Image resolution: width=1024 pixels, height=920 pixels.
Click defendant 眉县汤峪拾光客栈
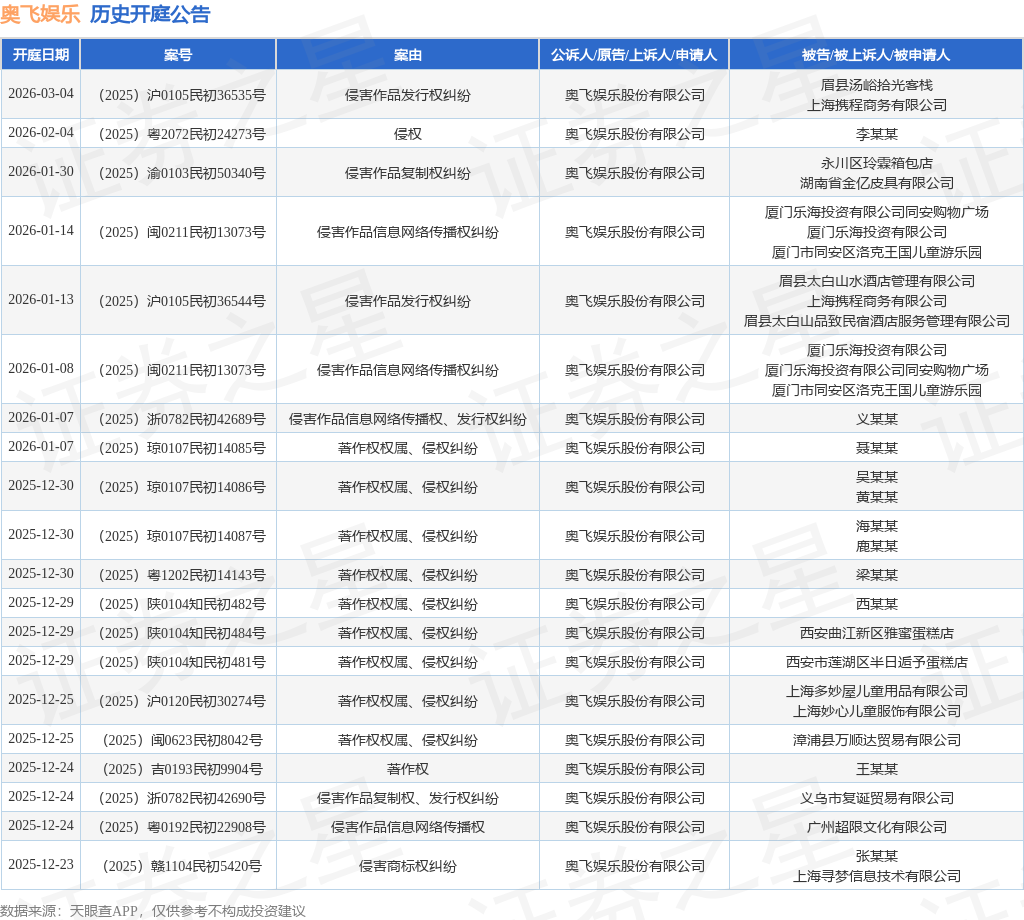coord(876,86)
